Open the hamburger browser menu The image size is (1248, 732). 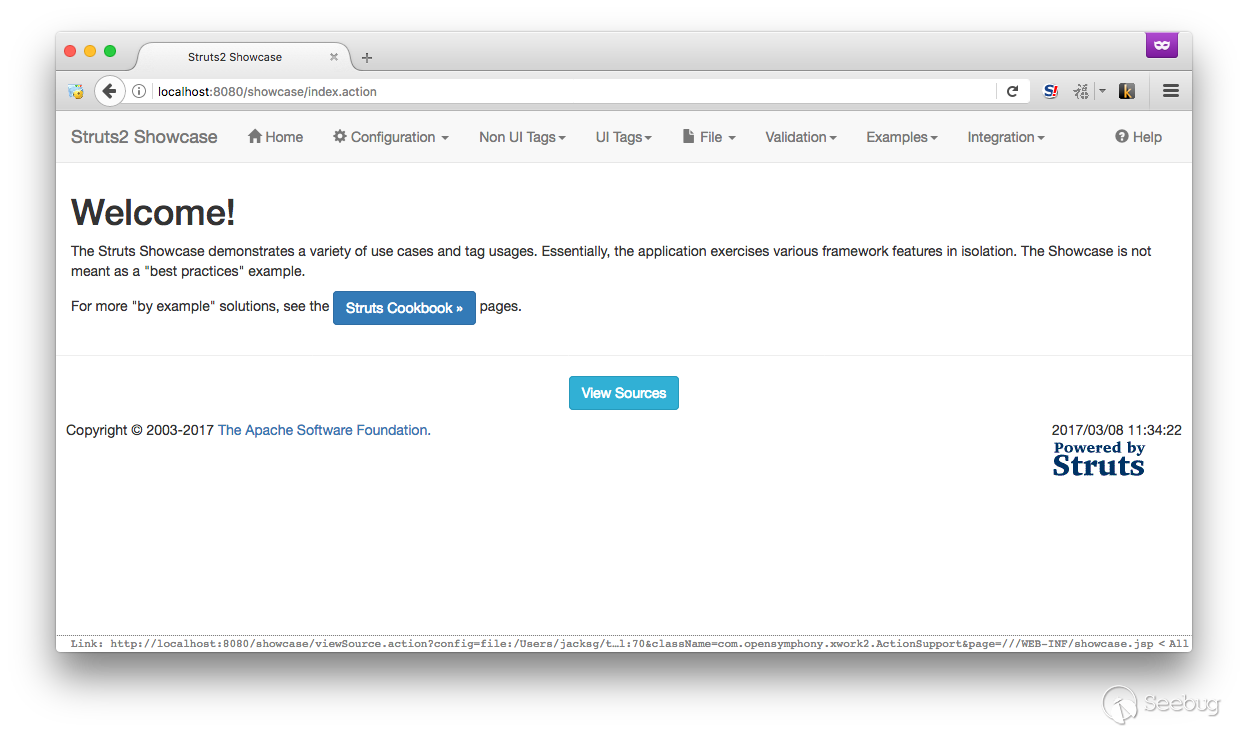tap(1171, 91)
